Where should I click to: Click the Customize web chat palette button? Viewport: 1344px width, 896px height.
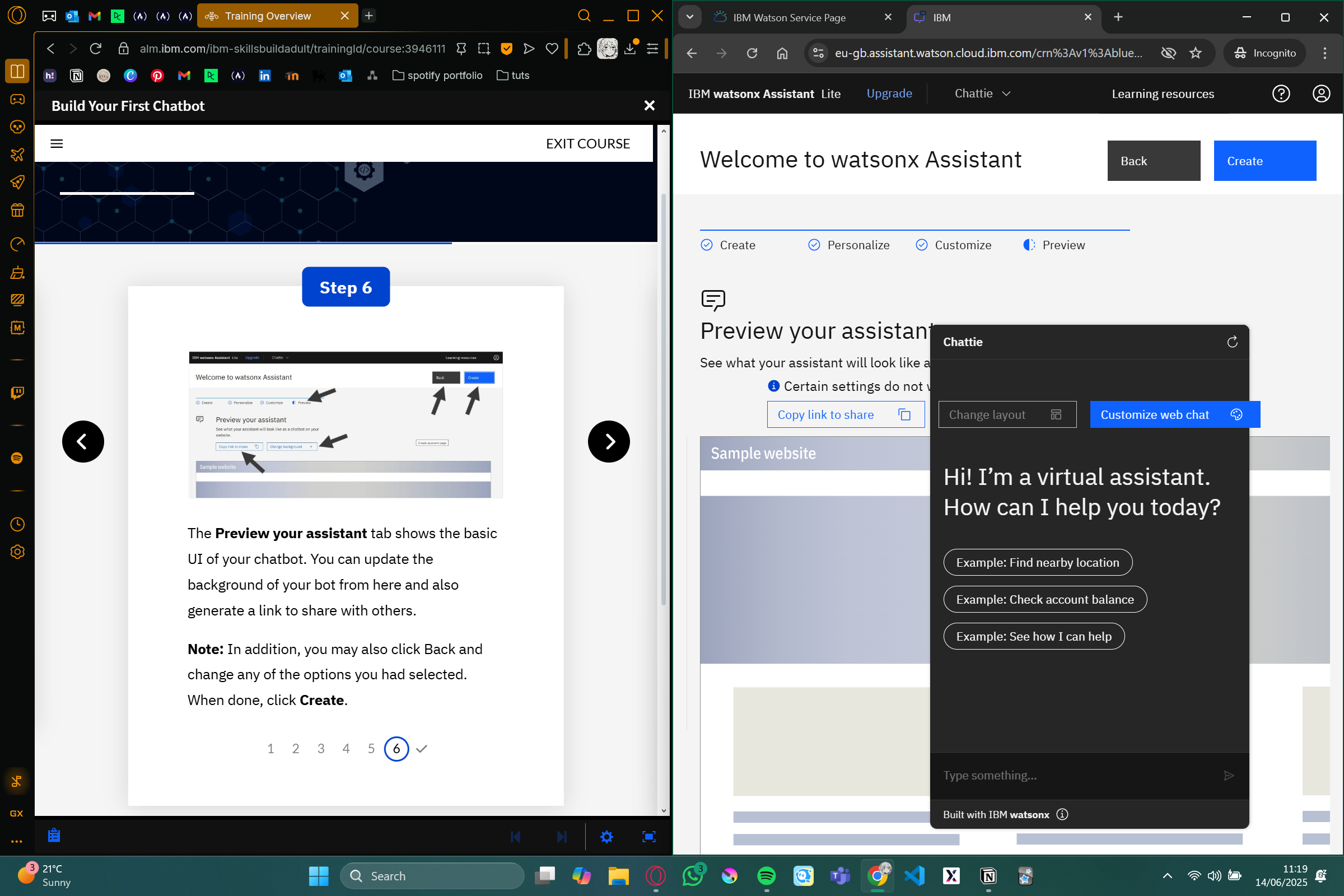tap(1174, 414)
